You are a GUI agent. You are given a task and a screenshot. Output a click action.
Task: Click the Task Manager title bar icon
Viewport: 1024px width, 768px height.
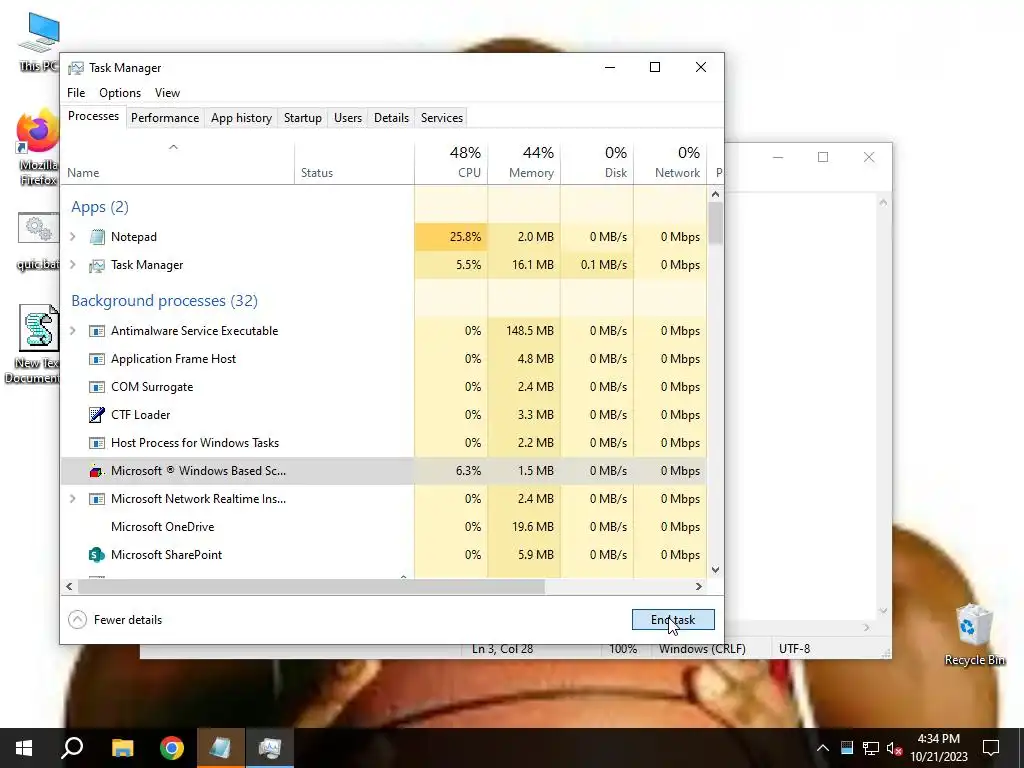[76, 68]
